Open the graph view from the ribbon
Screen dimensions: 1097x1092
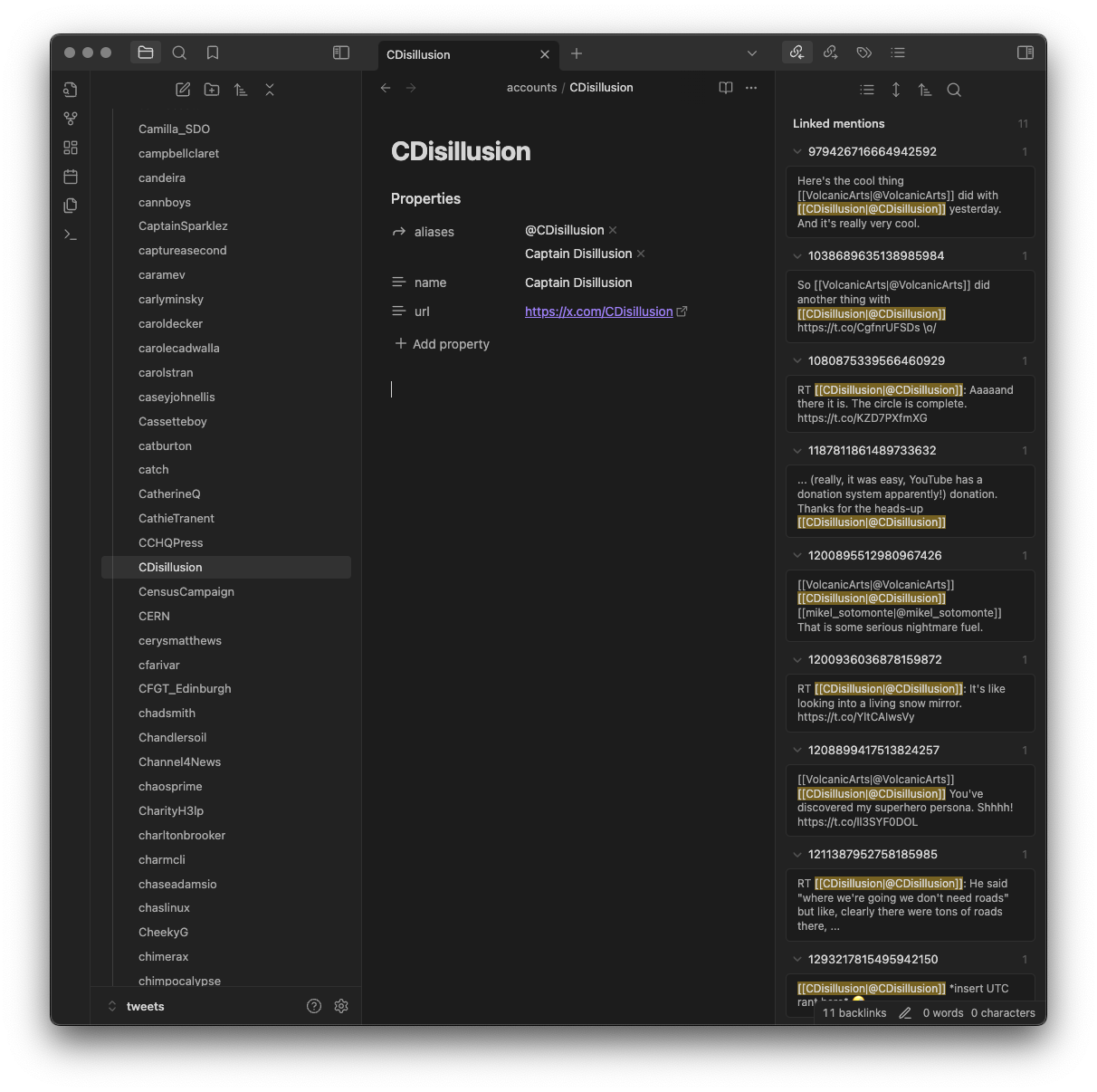pyautogui.click(x=71, y=119)
